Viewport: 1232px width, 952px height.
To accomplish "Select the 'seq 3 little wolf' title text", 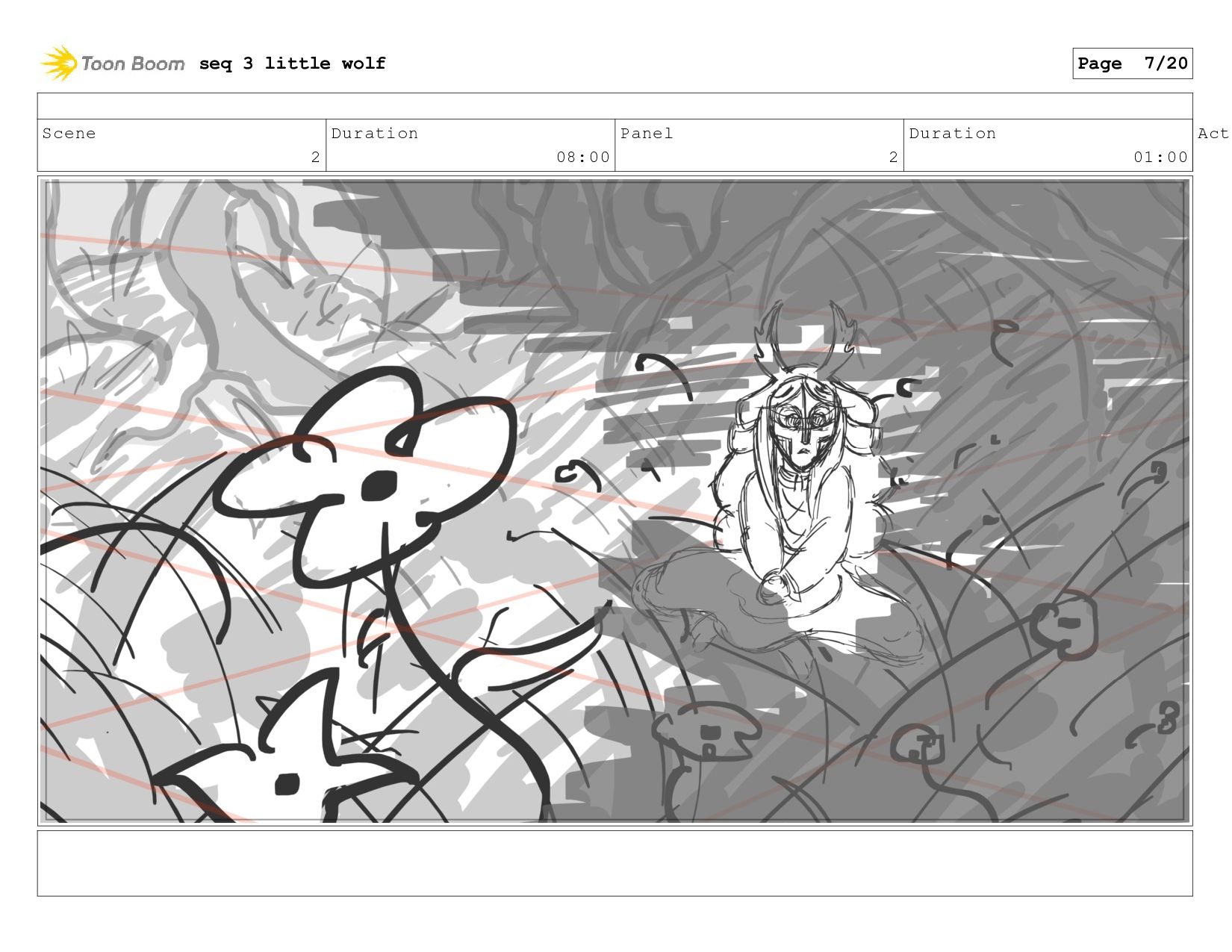I will point(292,63).
